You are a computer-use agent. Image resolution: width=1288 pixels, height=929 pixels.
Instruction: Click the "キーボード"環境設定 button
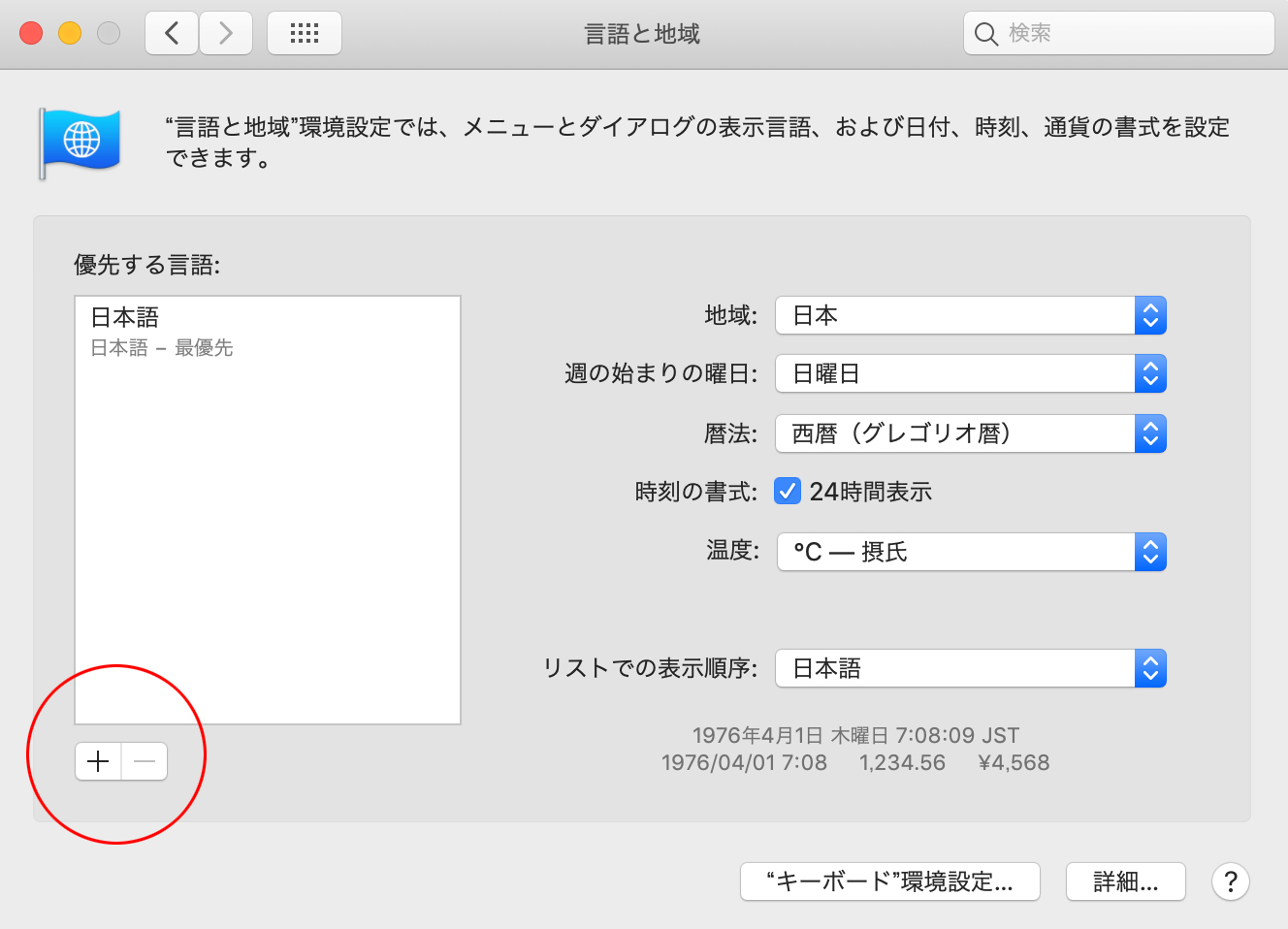pos(889,881)
